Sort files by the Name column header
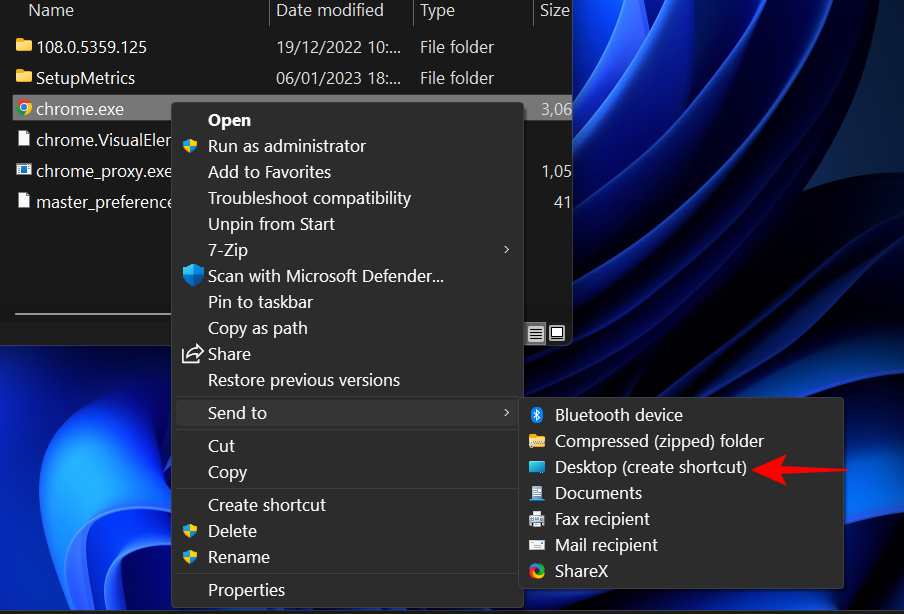The width and height of the screenshot is (904, 614). [50, 11]
